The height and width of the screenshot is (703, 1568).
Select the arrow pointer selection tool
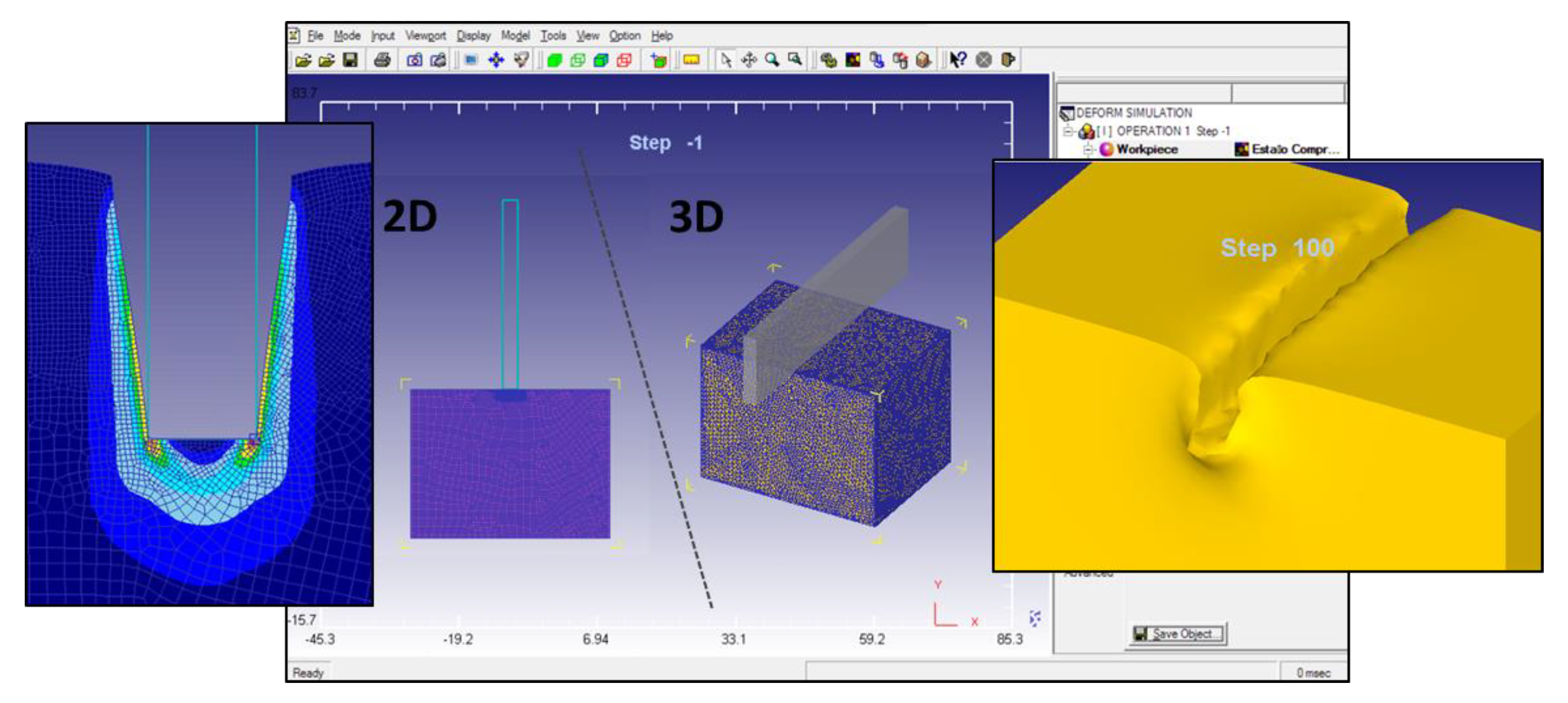coord(726,60)
